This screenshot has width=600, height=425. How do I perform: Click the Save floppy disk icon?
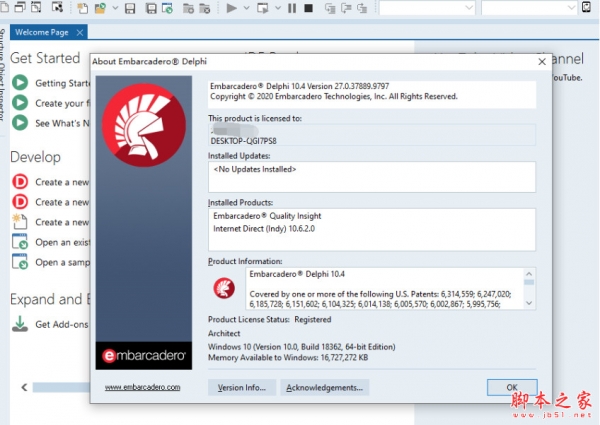pyautogui.click(x=130, y=8)
